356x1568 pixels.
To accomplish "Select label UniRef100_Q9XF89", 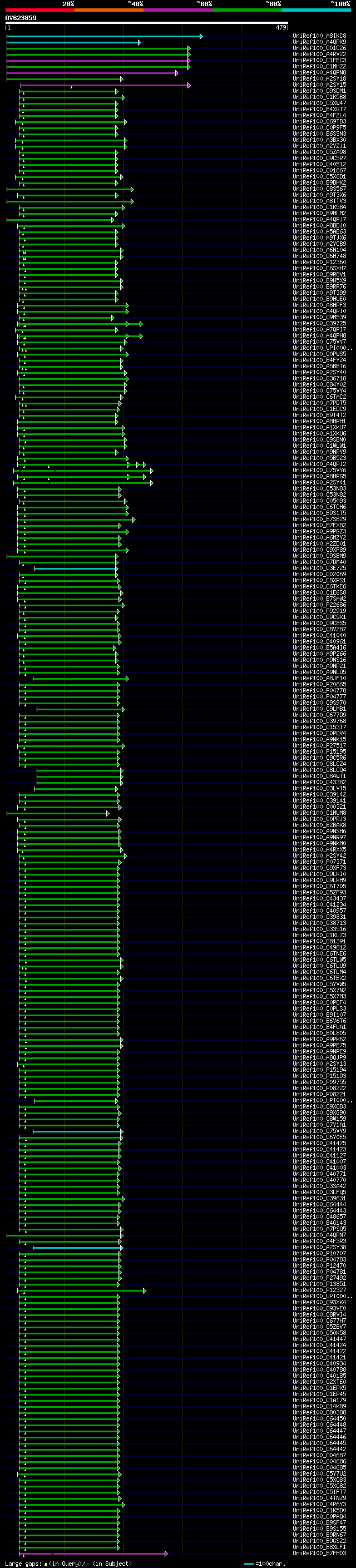I will click(319, 550).
